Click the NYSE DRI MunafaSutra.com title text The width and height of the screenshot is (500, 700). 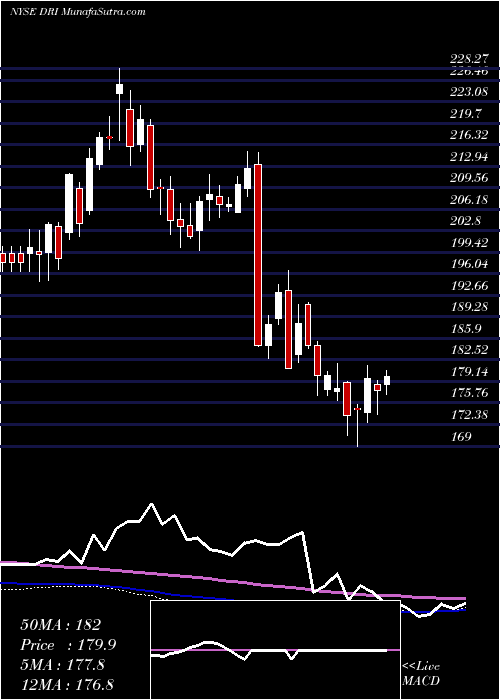[x=78, y=12]
